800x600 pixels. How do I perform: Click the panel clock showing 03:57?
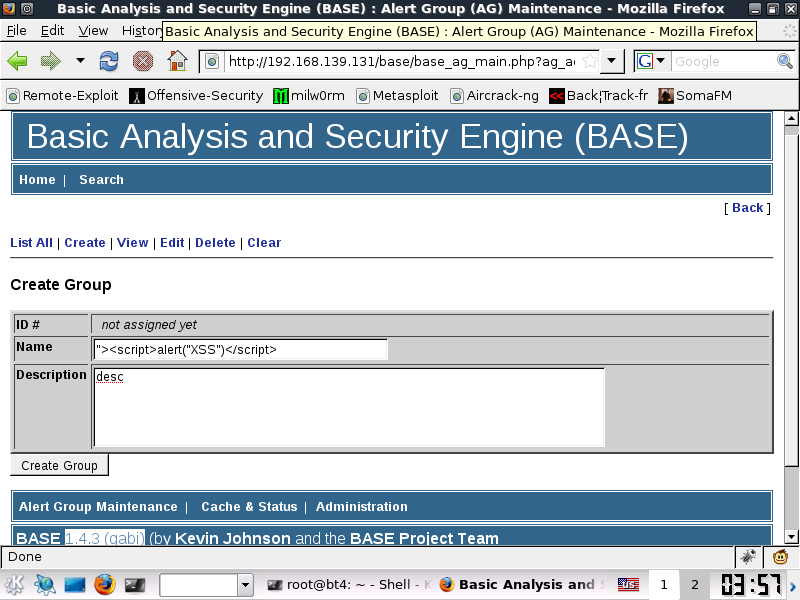(751, 585)
